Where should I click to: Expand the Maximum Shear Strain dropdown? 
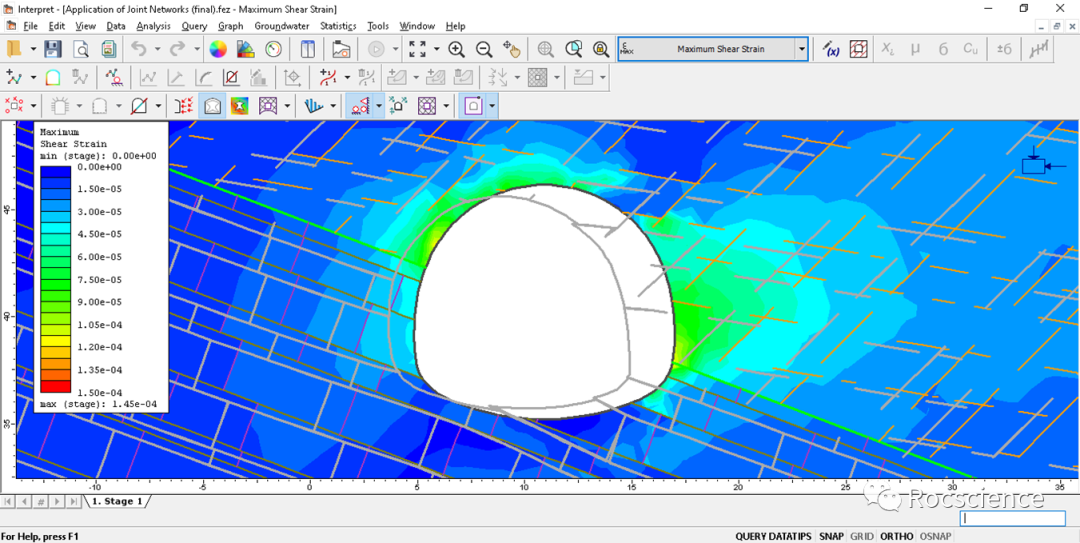pyautogui.click(x=801, y=49)
